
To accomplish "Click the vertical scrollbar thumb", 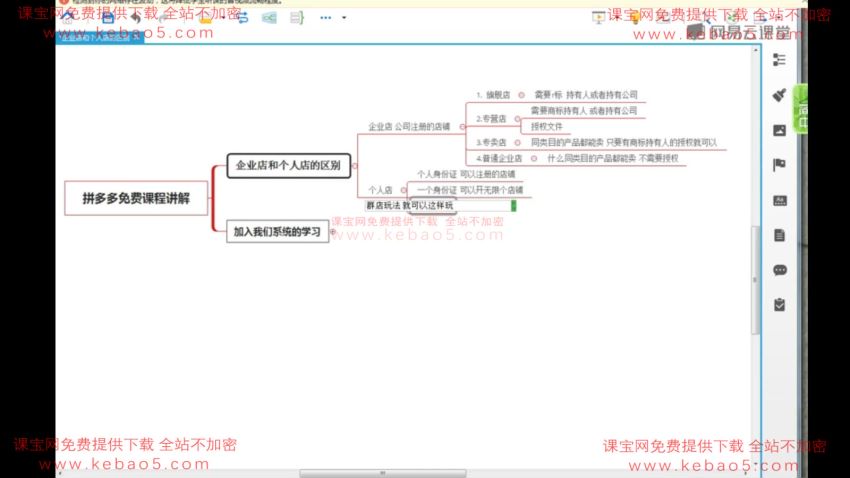I will pos(755,280).
